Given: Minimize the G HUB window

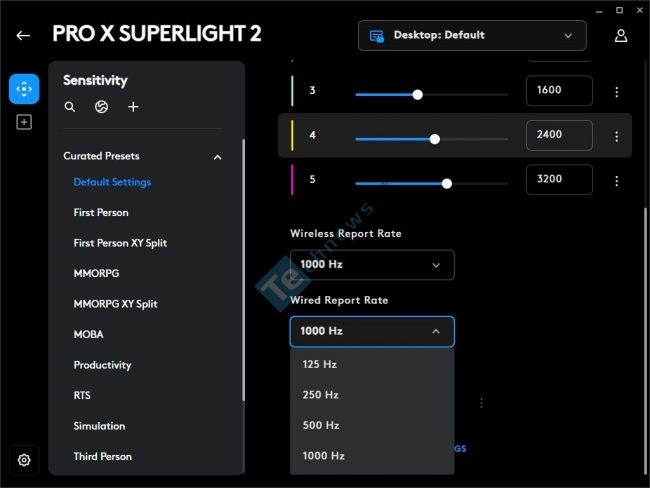Looking at the screenshot, I should click(599, 11).
